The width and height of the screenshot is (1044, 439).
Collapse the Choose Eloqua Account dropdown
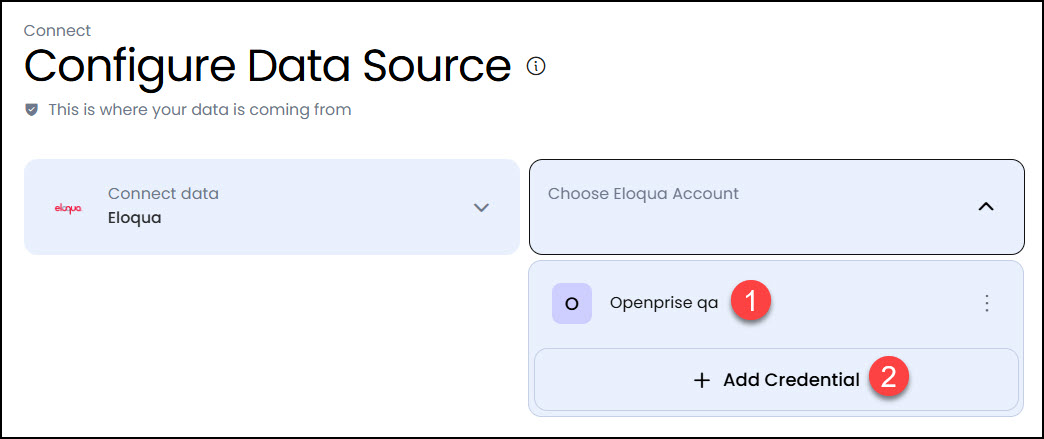776,207
